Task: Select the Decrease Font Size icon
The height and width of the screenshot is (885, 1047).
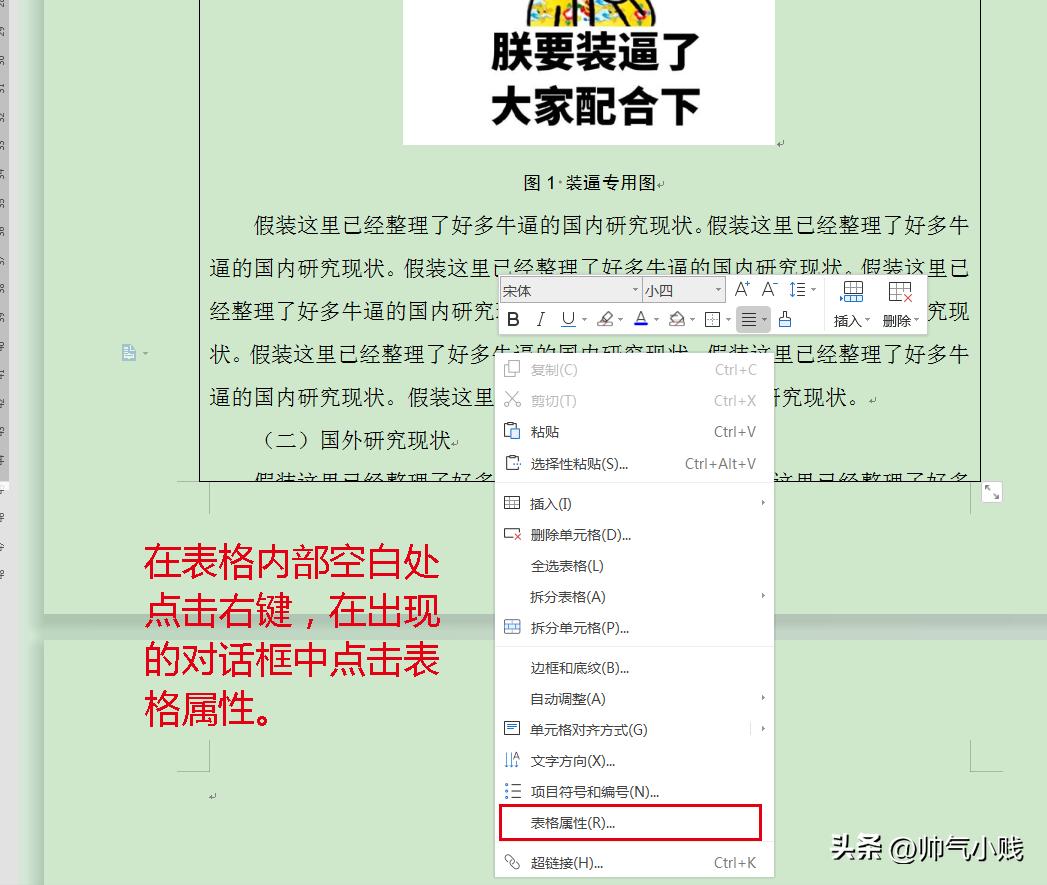Action: point(766,290)
